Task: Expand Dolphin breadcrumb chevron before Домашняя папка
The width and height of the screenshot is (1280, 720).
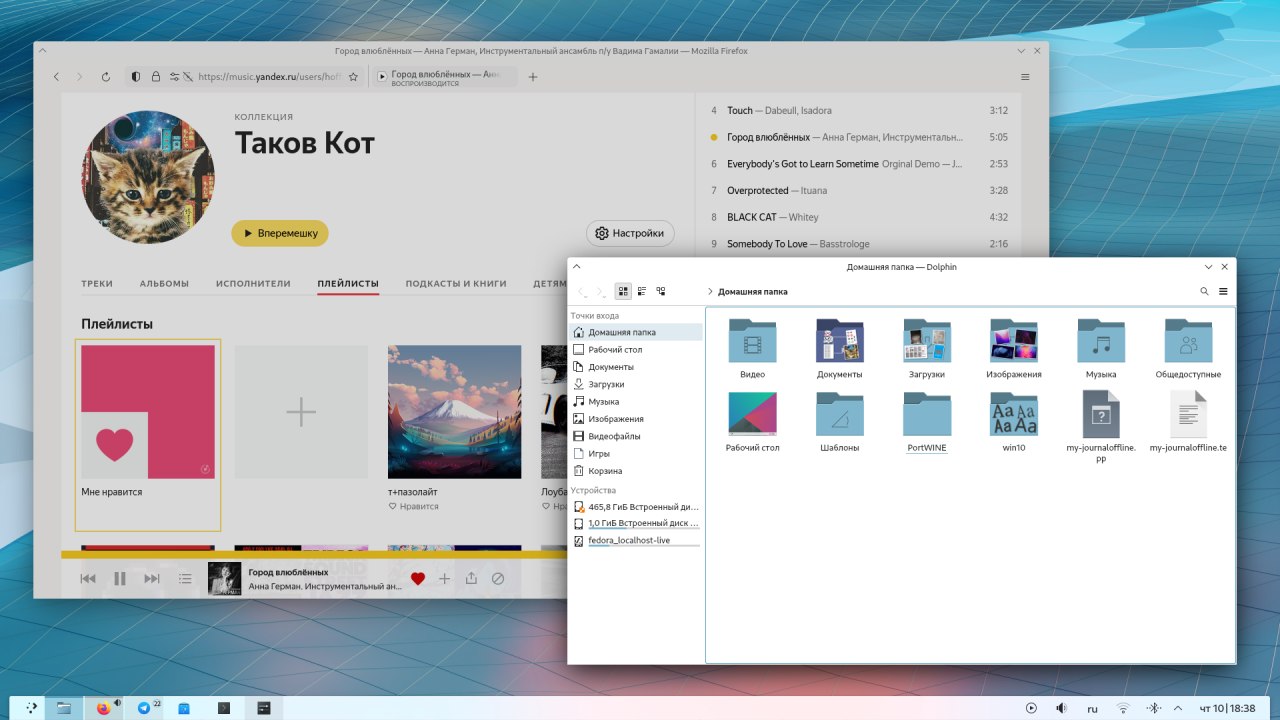Action: [710, 292]
